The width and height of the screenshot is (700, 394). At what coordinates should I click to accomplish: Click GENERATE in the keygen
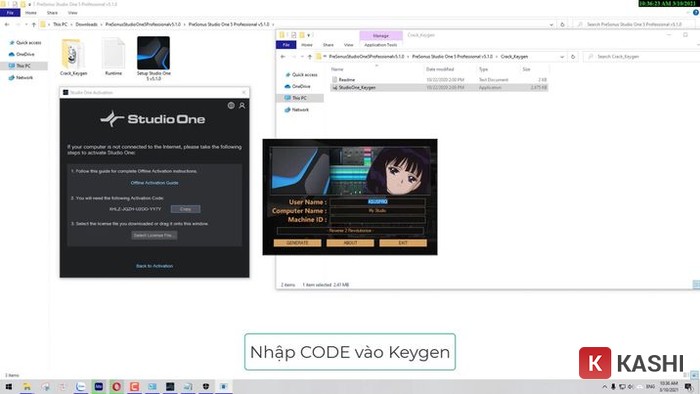point(297,243)
